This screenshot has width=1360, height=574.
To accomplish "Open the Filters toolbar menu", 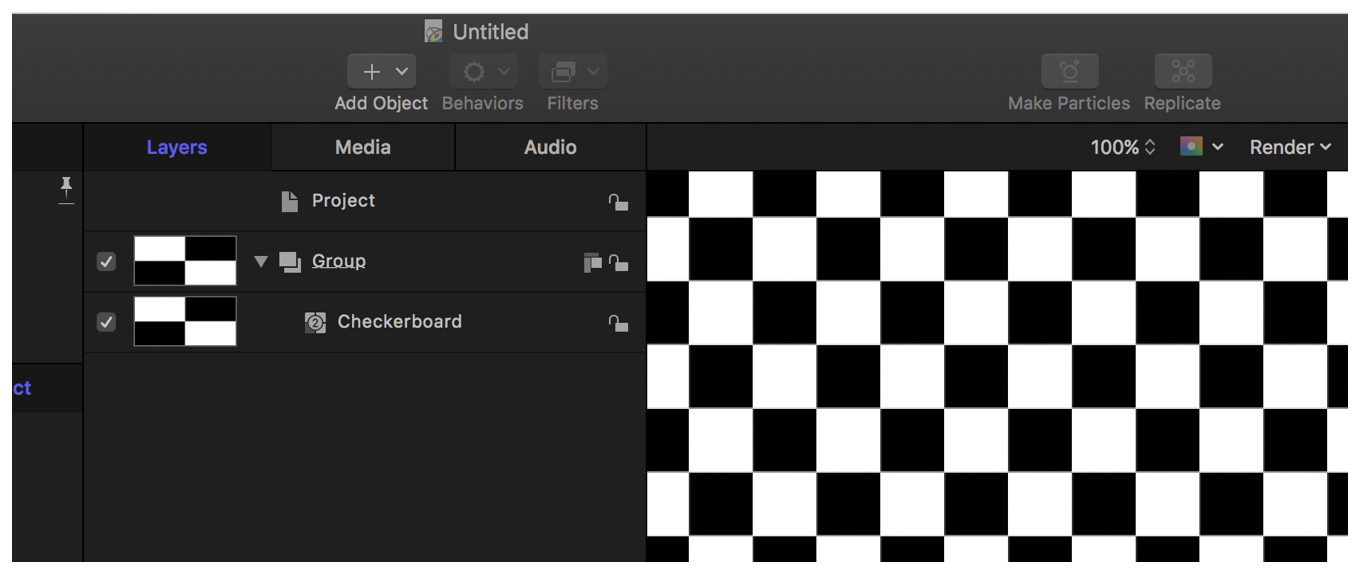I will 572,72.
